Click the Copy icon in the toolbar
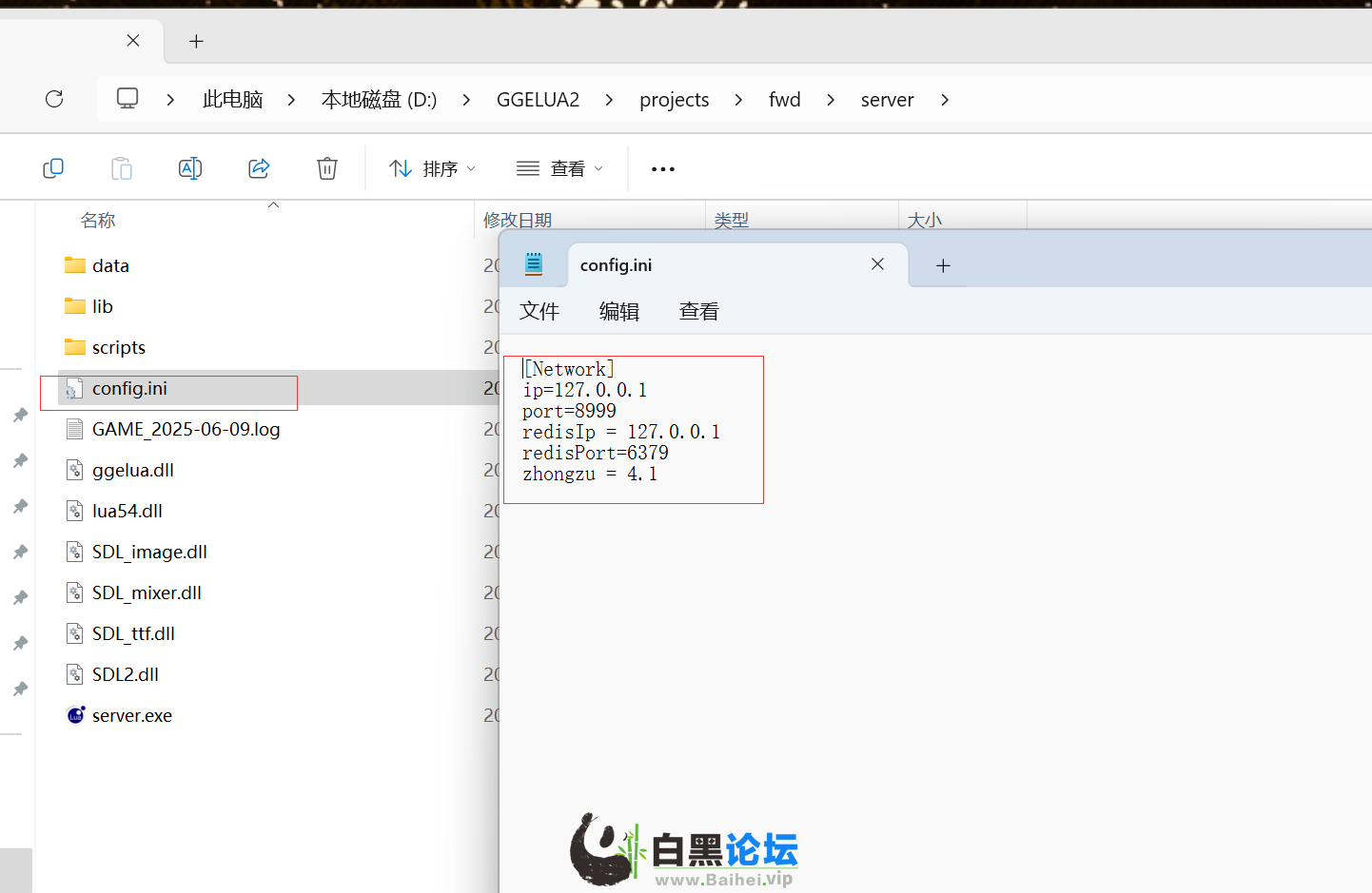This screenshot has height=893, width=1372. 53,168
